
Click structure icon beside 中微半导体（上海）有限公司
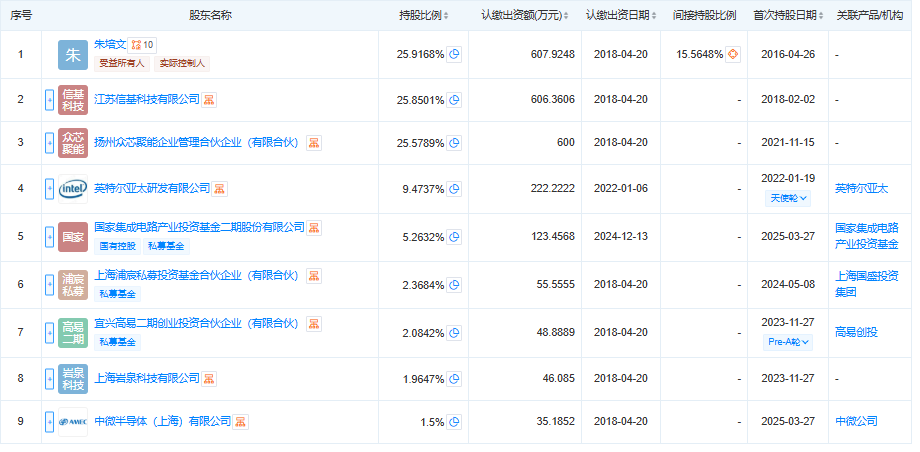click(241, 421)
